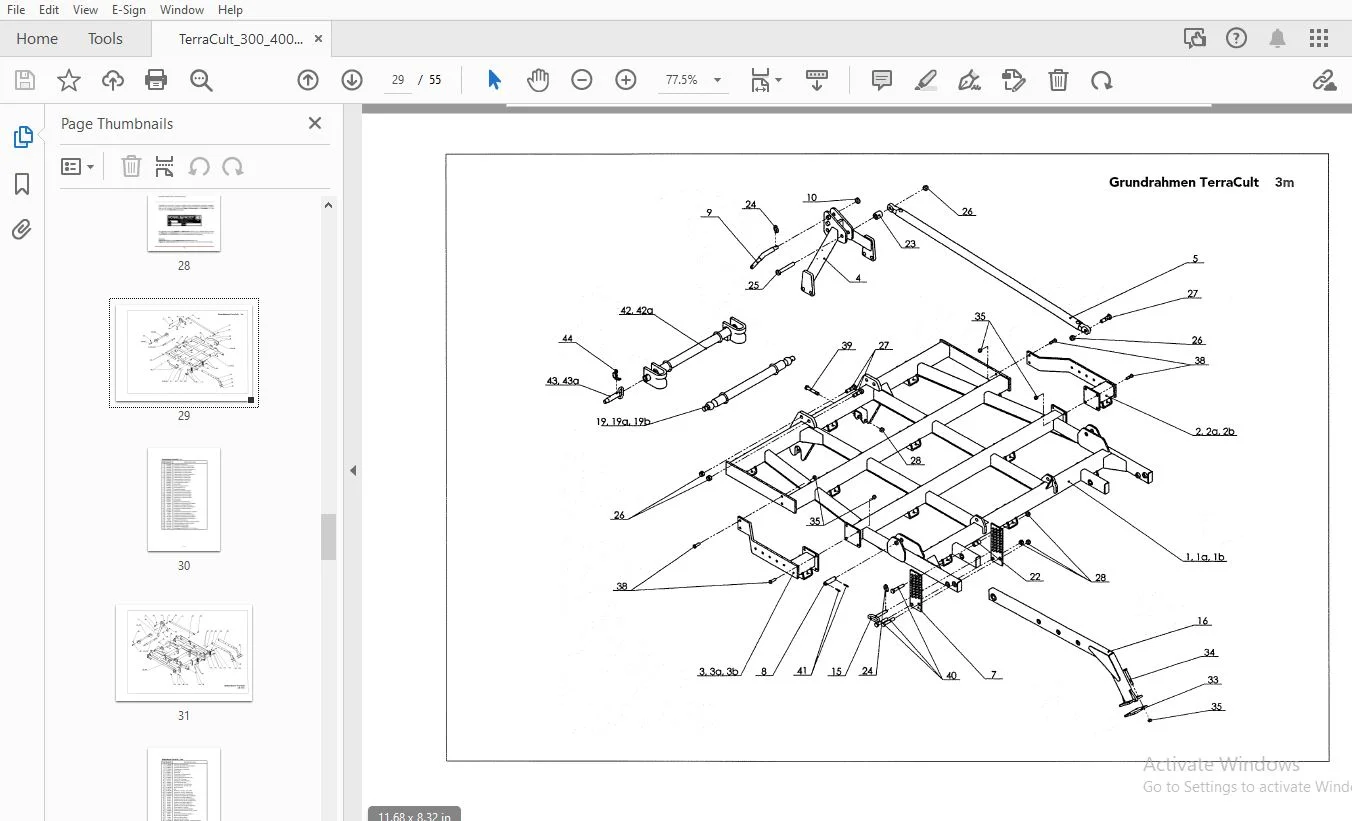Activate the Hand pan tool
The height and width of the screenshot is (821, 1352).
pyautogui.click(x=538, y=80)
